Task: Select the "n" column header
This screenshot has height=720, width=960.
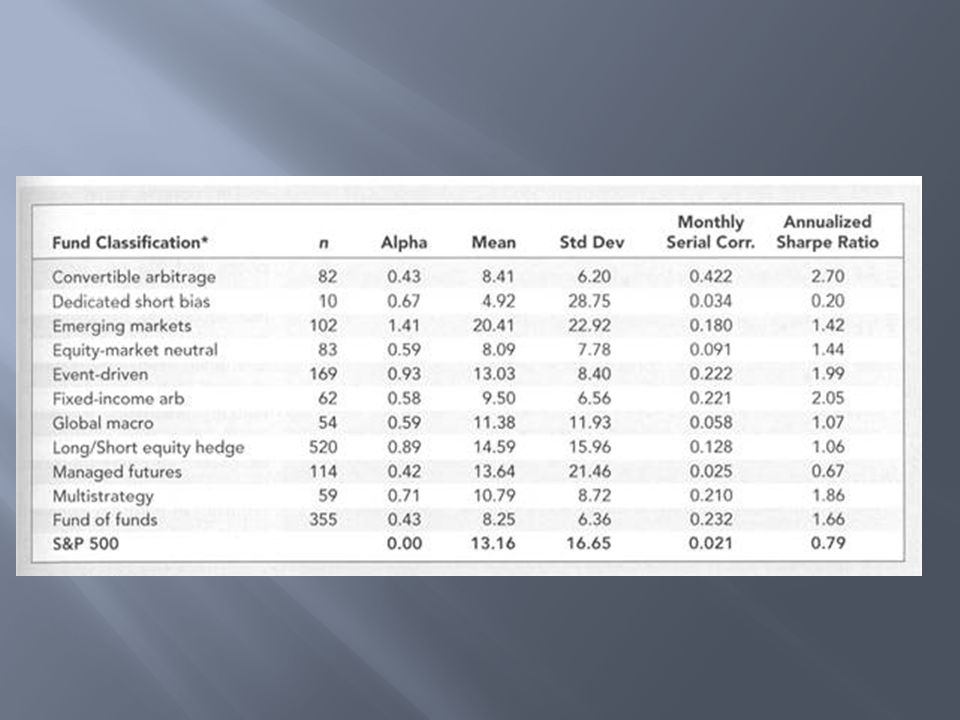Action: [x=324, y=244]
